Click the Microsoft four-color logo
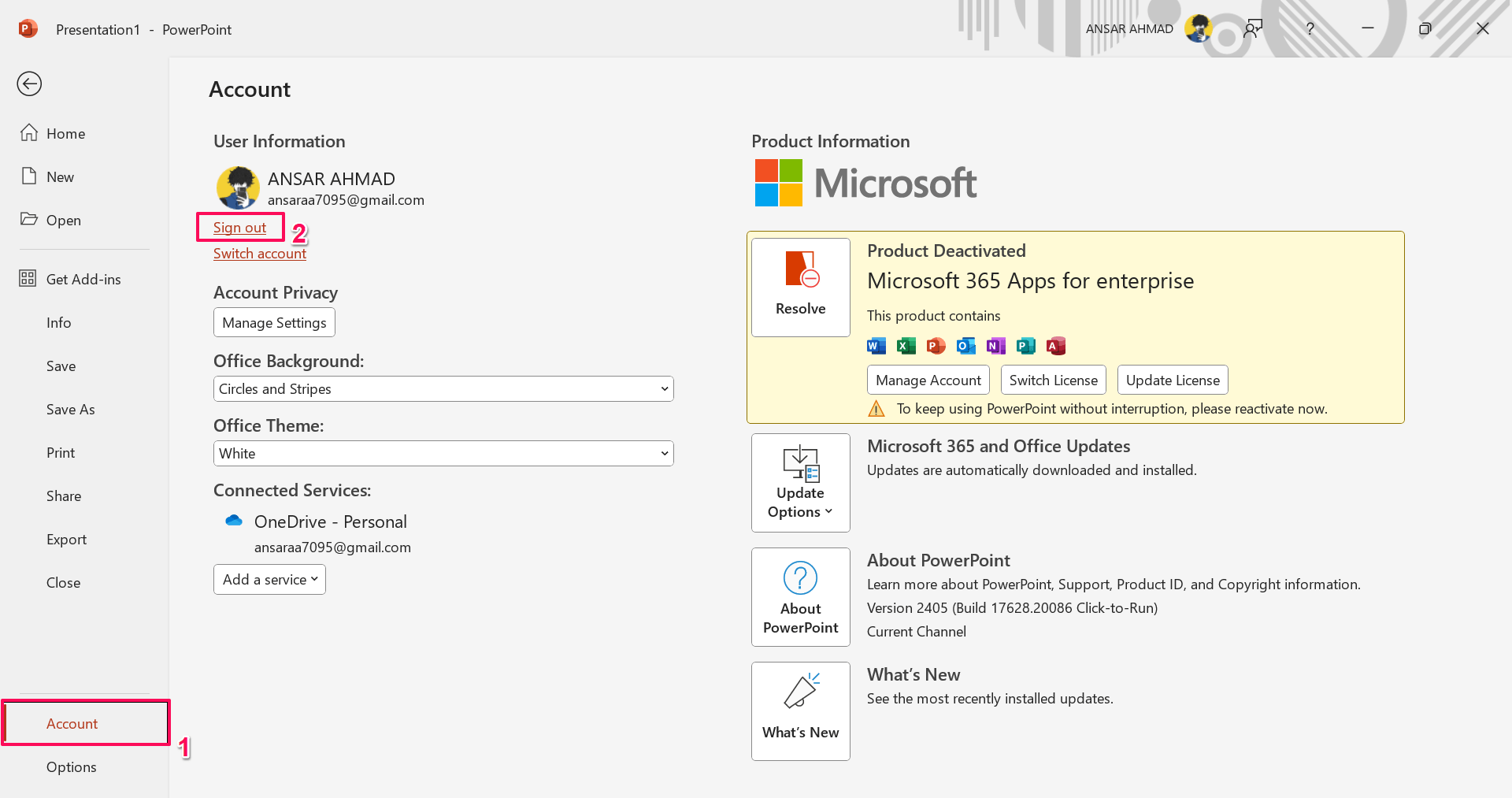This screenshot has height=798, width=1512. [779, 183]
